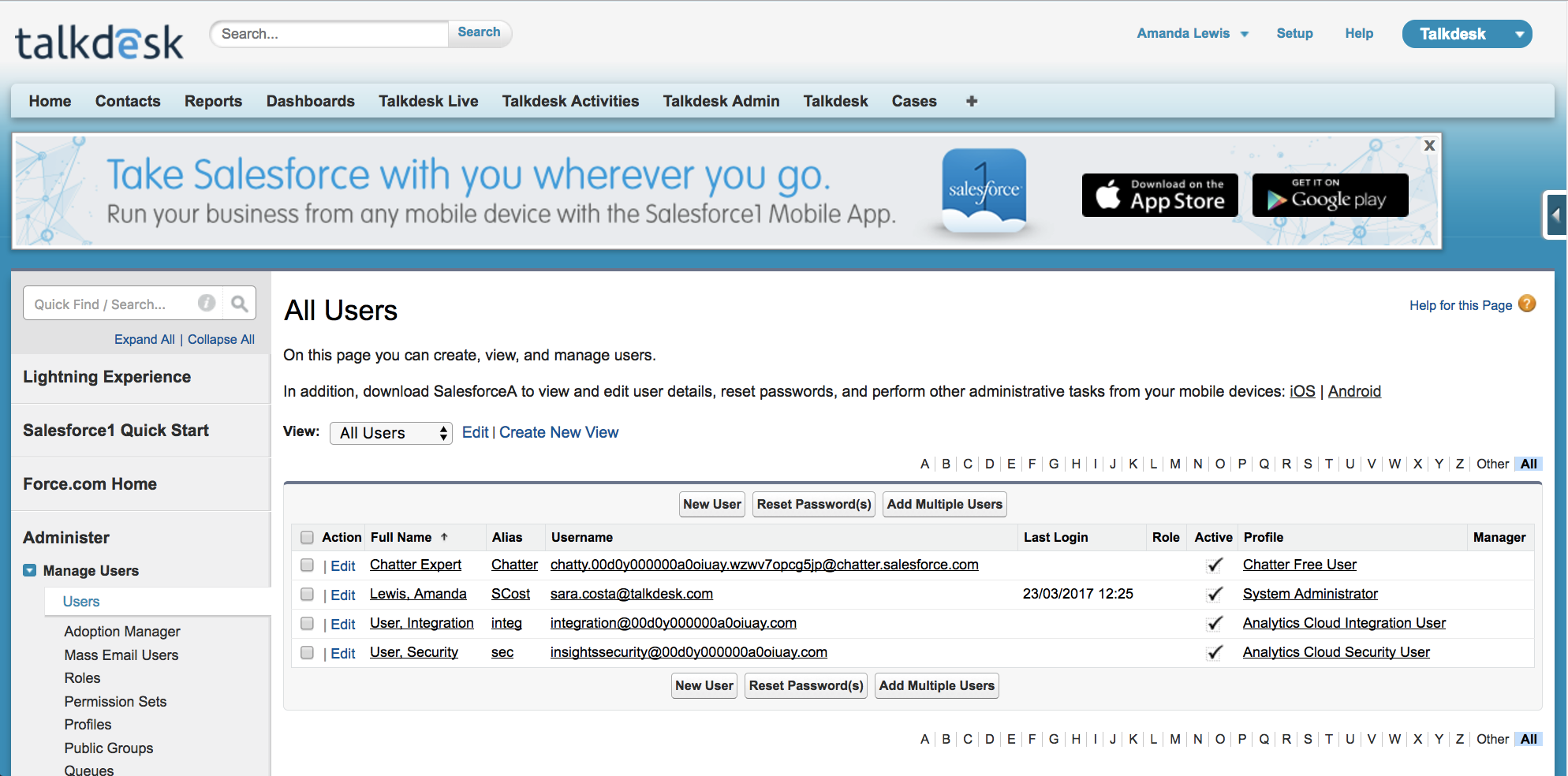Click the sidebar collapse arrow handle on right edge

coord(1555,215)
